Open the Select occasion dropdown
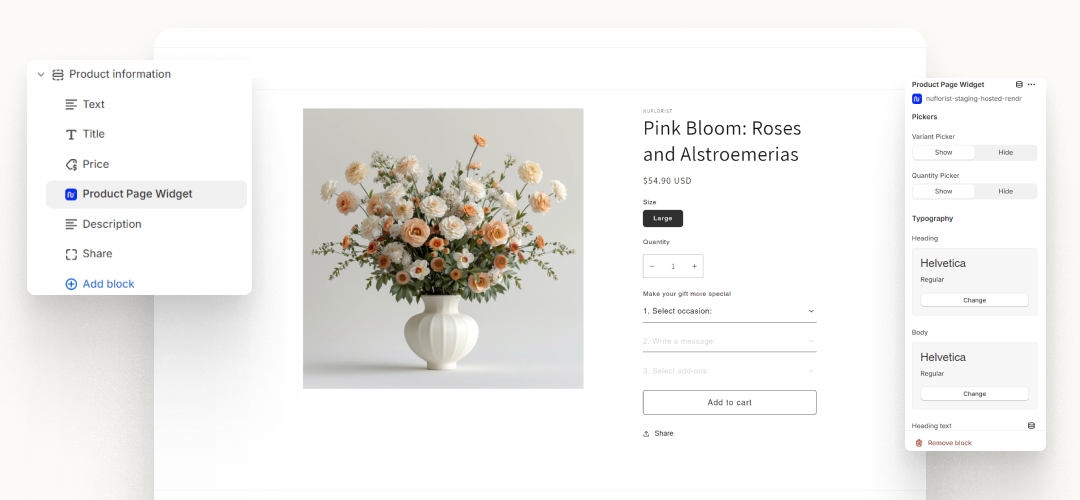The width and height of the screenshot is (1080, 500). point(729,311)
